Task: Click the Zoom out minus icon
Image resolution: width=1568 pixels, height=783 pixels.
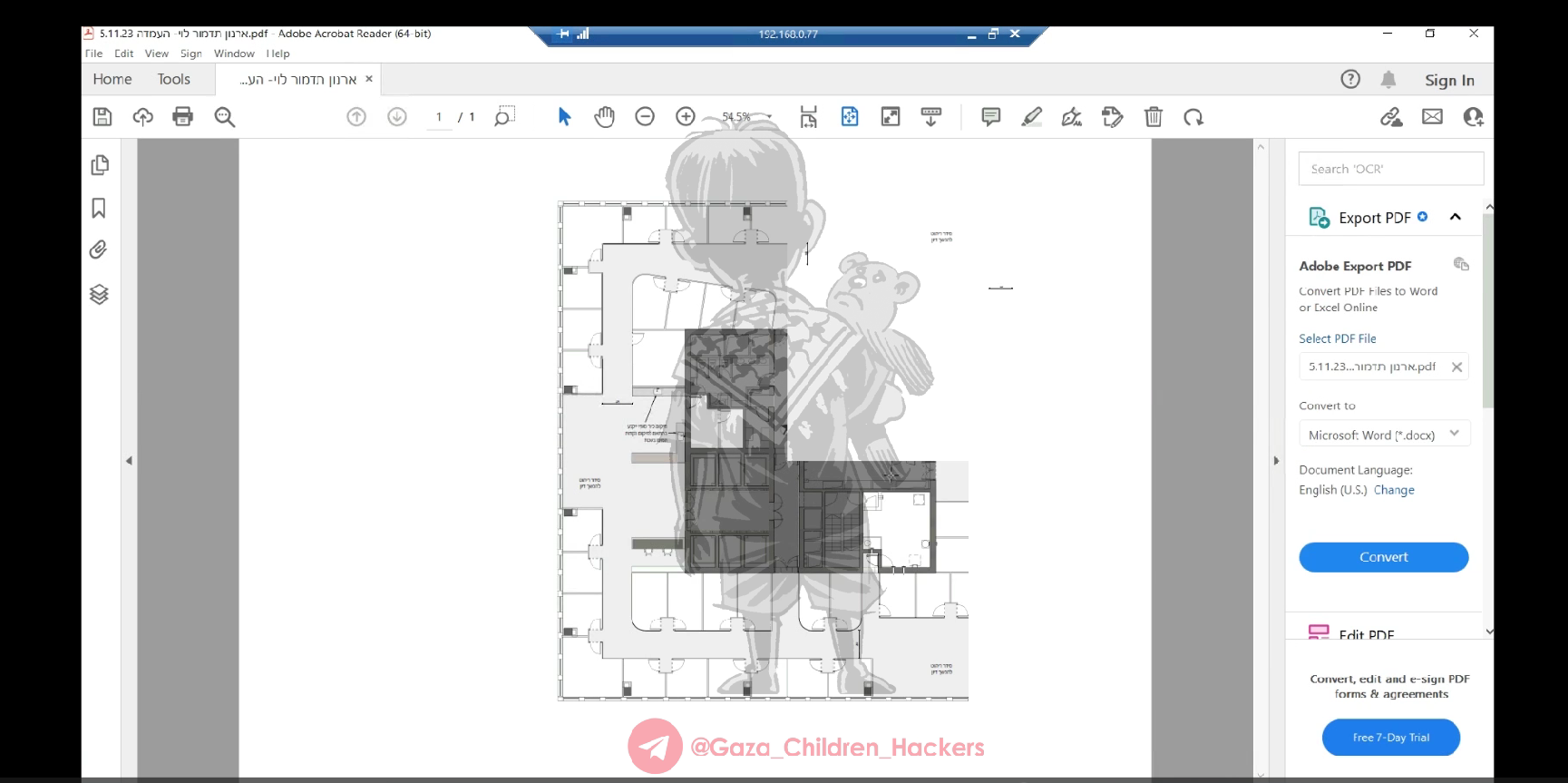Action: tap(645, 117)
